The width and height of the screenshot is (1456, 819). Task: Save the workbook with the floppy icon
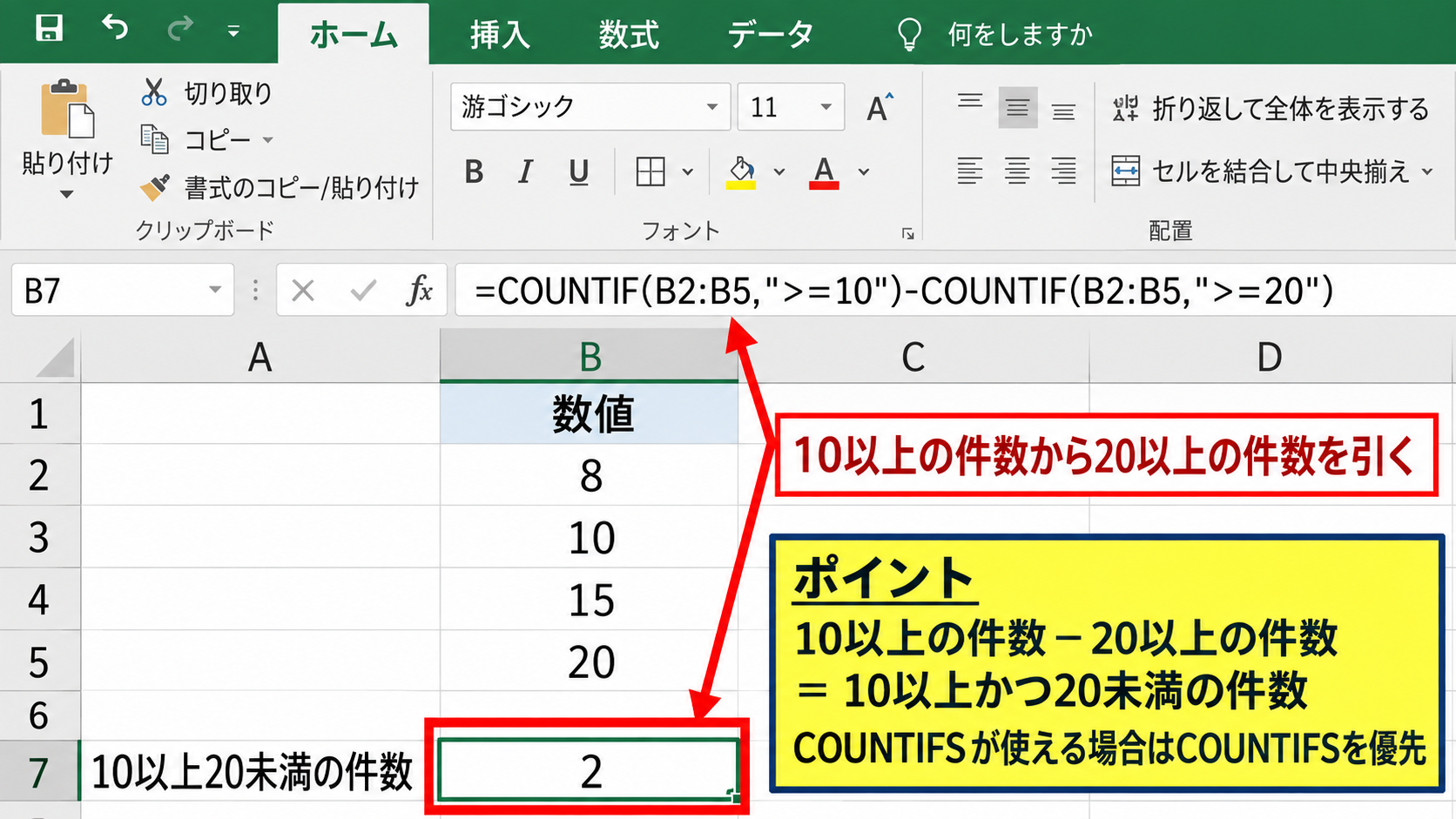coord(49,28)
